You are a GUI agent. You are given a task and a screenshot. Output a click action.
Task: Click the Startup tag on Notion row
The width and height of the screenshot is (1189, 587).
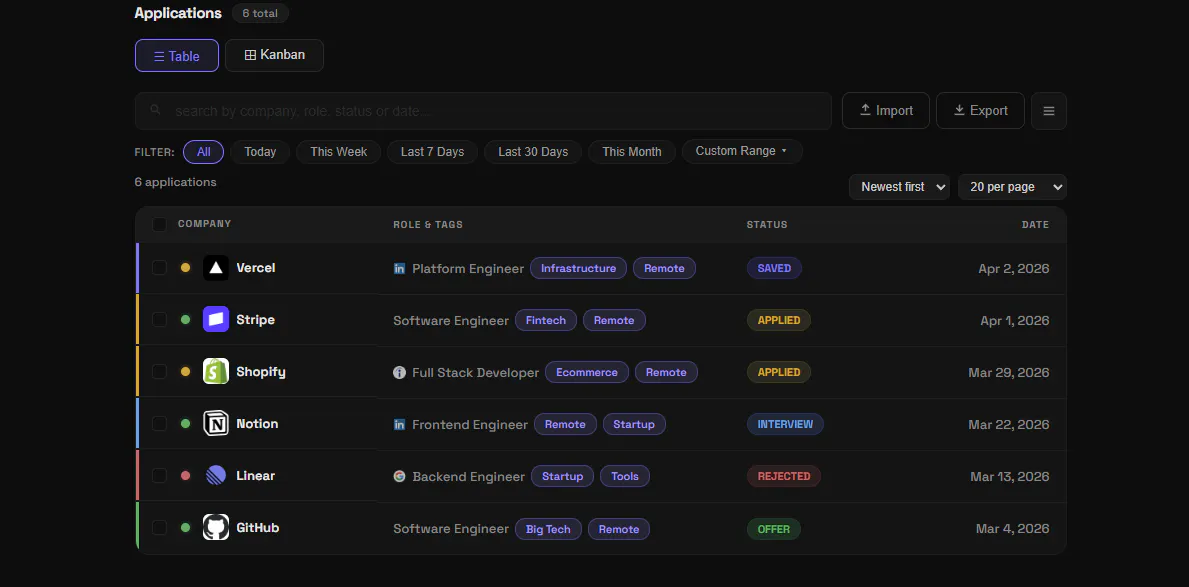(634, 424)
